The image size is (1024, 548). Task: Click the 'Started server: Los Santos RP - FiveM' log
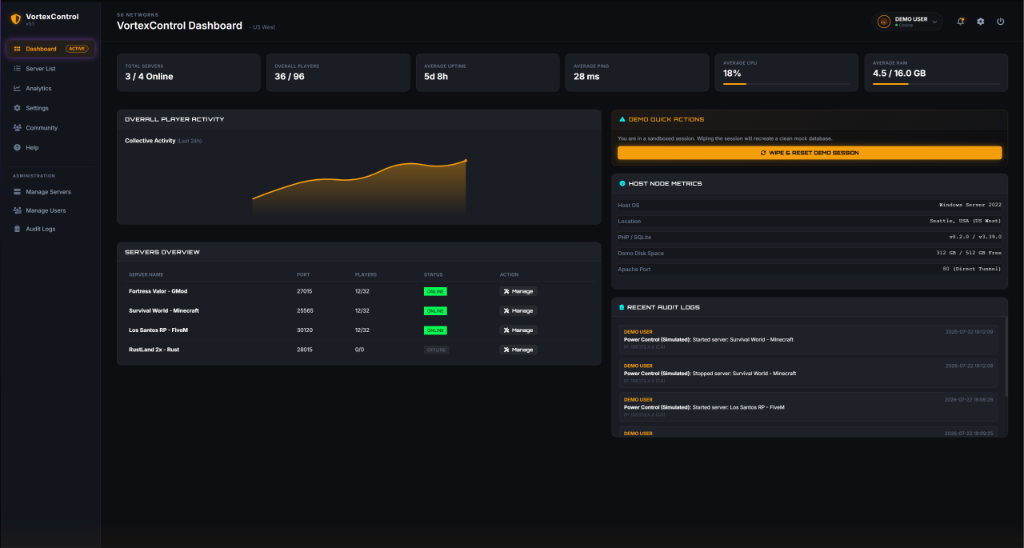tap(738, 408)
